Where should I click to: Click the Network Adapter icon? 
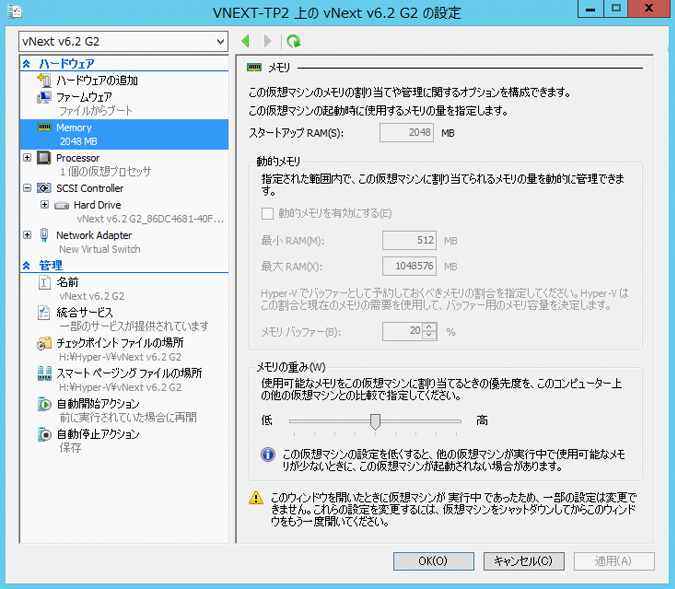coord(44,235)
